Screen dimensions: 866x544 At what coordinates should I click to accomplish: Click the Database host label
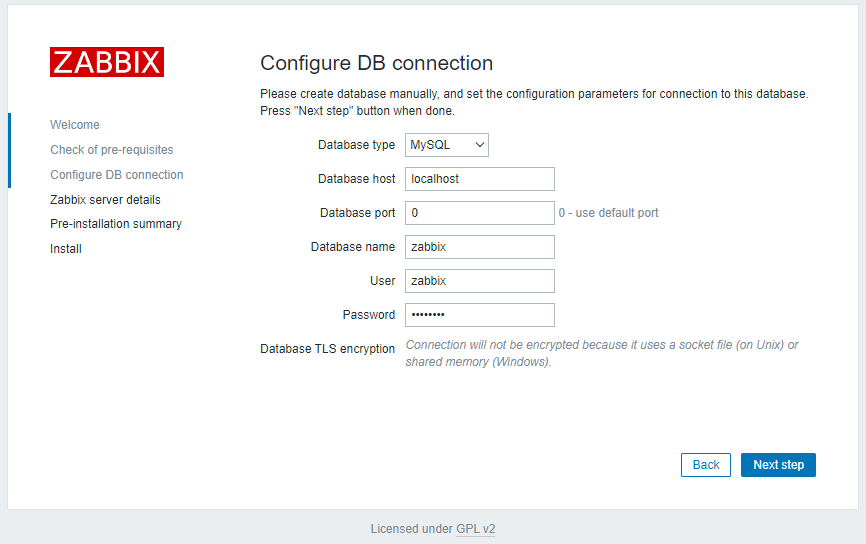point(356,179)
